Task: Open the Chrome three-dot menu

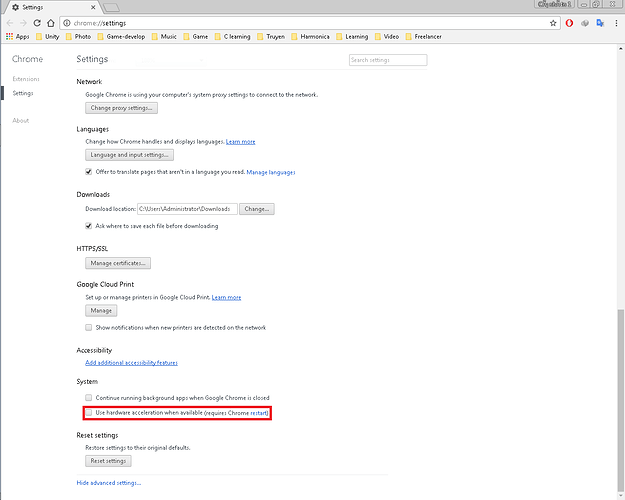Action: point(616,23)
